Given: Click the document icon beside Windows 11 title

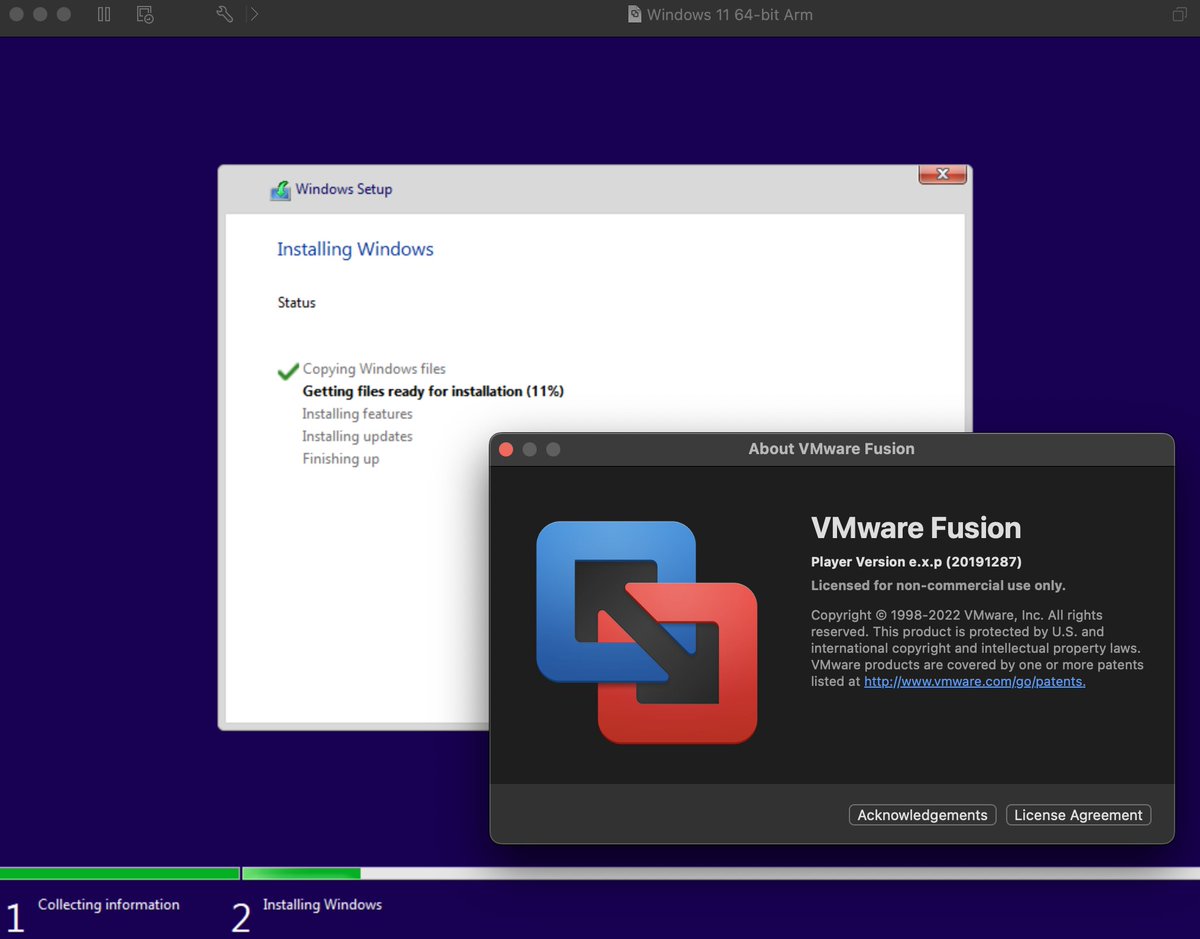Looking at the screenshot, I should point(634,14).
